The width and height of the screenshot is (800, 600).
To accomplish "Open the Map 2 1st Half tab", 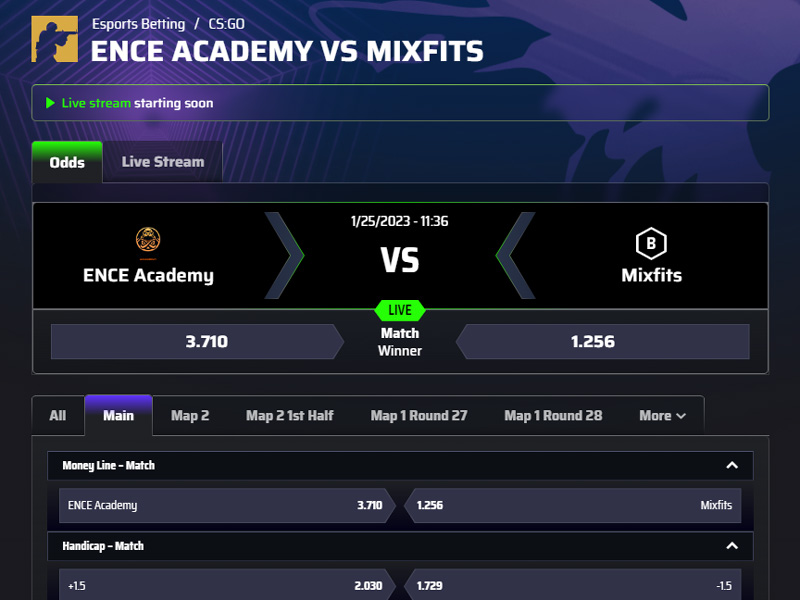I will click(290, 416).
